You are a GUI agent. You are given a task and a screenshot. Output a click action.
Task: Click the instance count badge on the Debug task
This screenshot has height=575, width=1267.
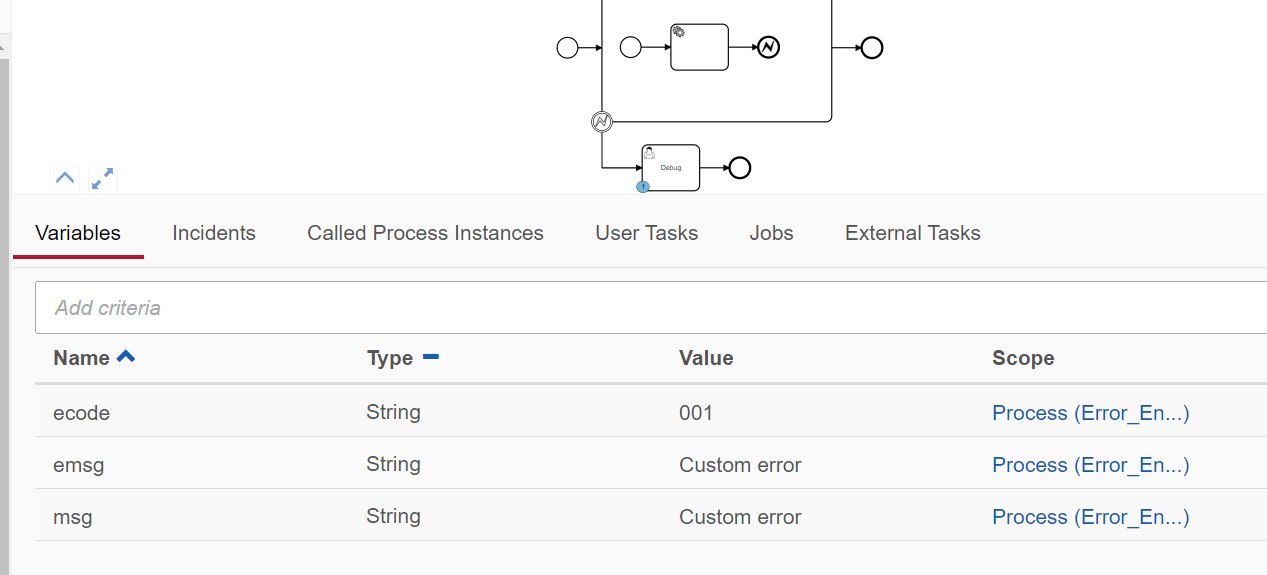click(x=643, y=187)
